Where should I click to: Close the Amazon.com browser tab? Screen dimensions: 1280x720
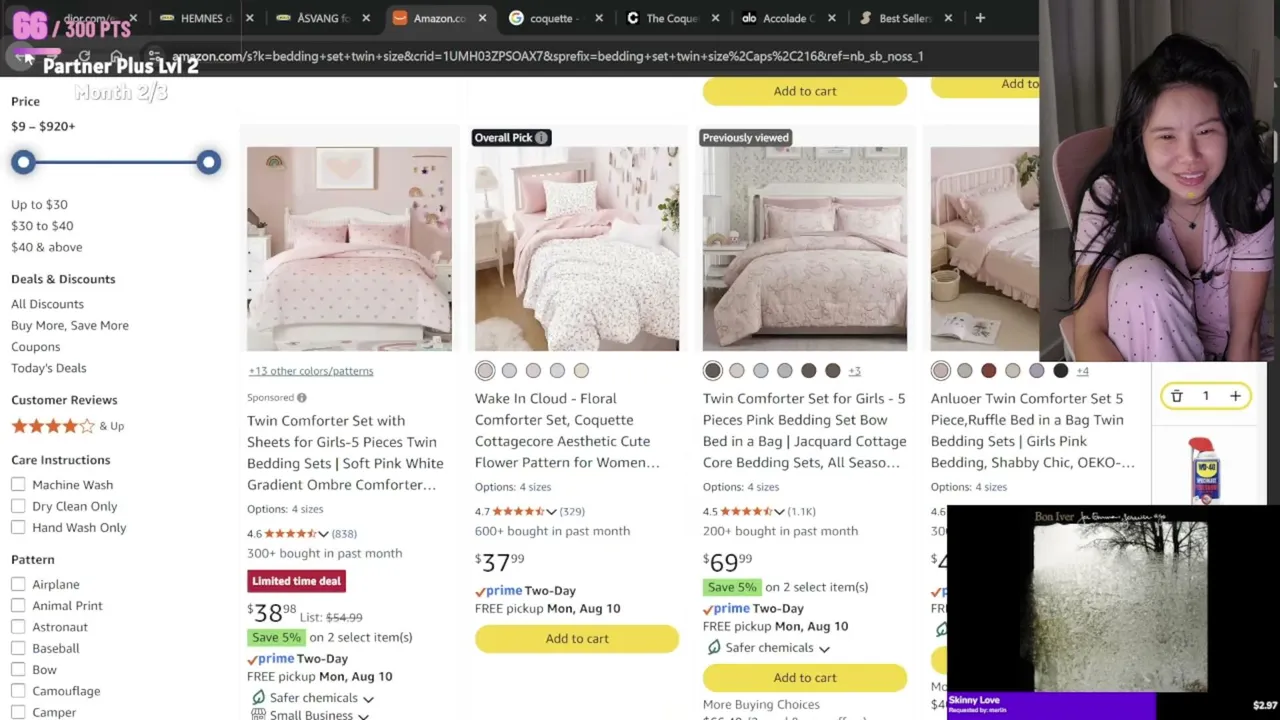pos(483,18)
